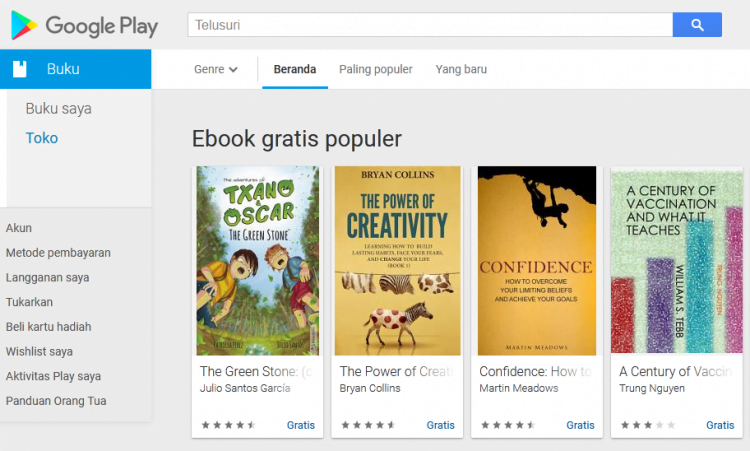Screen dimensions: 750x451
Task: Click Confidence: How to title
Action: [536, 372]
